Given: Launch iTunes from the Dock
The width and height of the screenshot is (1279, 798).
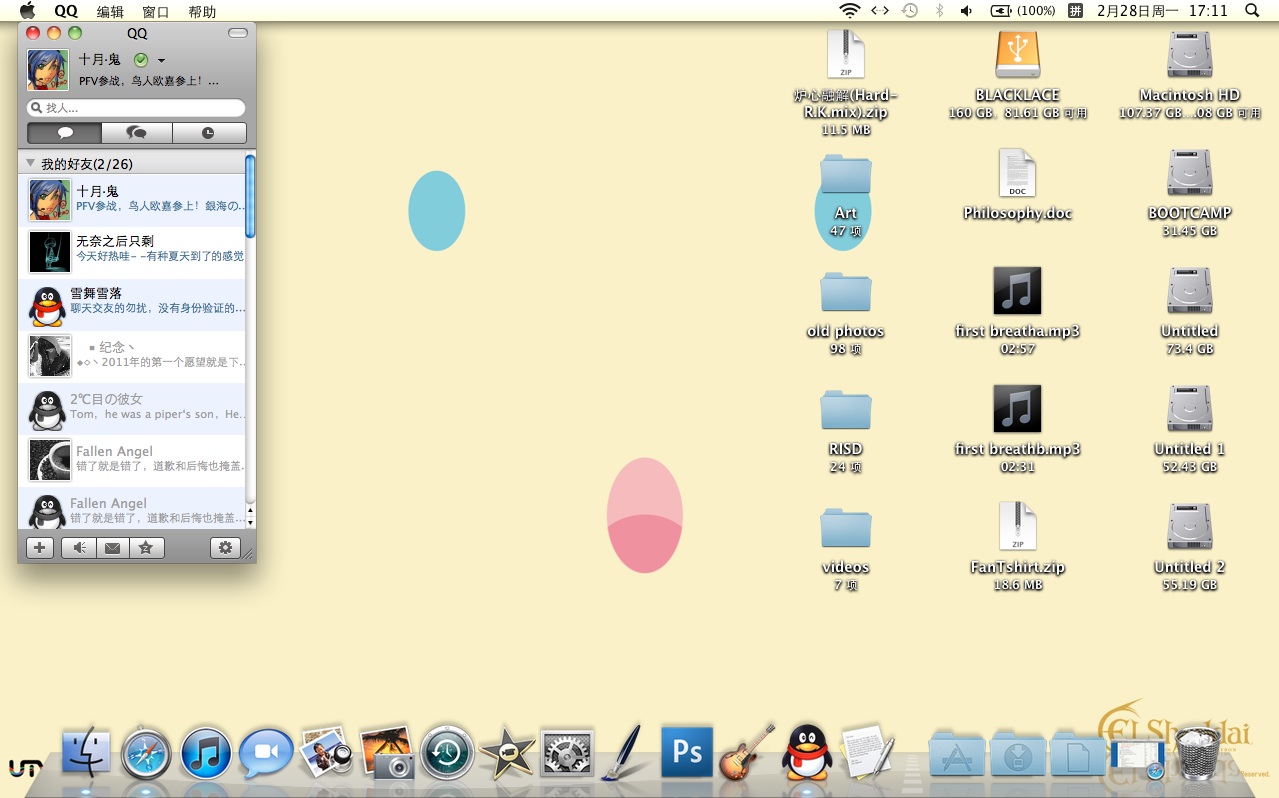Looking at the screenshot, I should pos(206,753).
